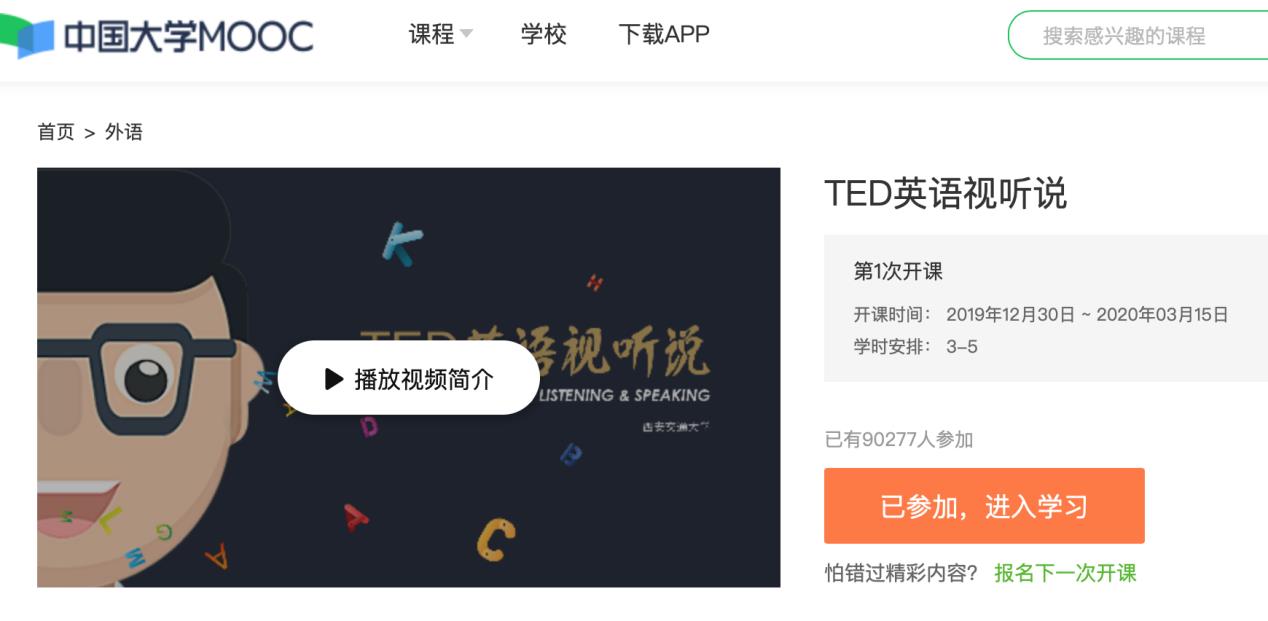The width and height of the screenshot is (1268, 621).
Task: Click the 已有90277人参加 participant count
Action: click(x=899, y=439)
